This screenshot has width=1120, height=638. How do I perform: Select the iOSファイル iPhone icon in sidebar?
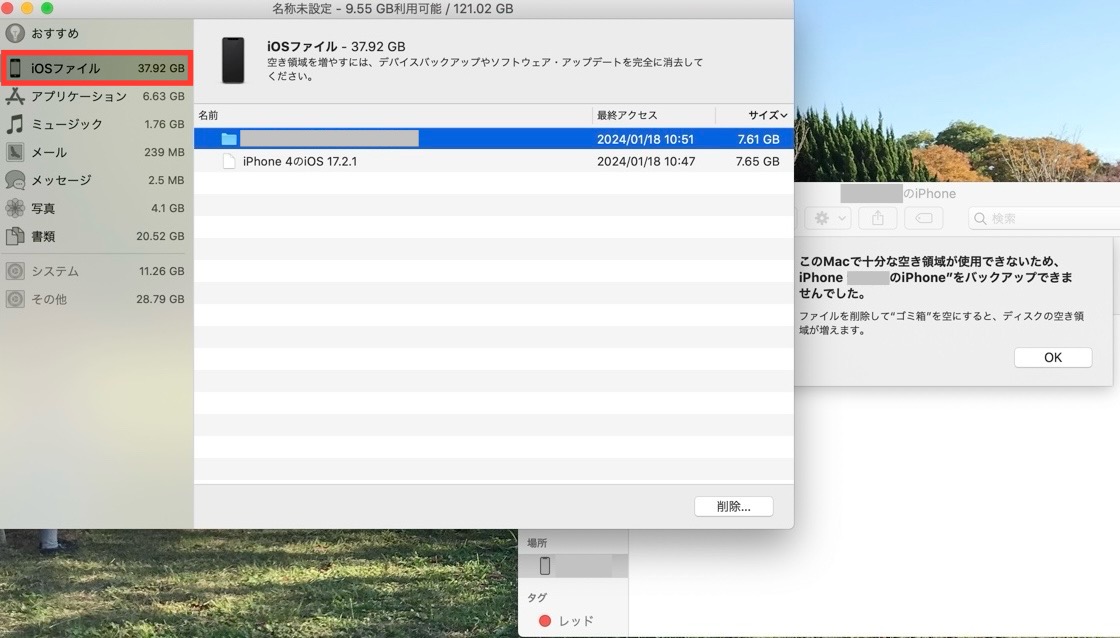[x=15, y=68]
